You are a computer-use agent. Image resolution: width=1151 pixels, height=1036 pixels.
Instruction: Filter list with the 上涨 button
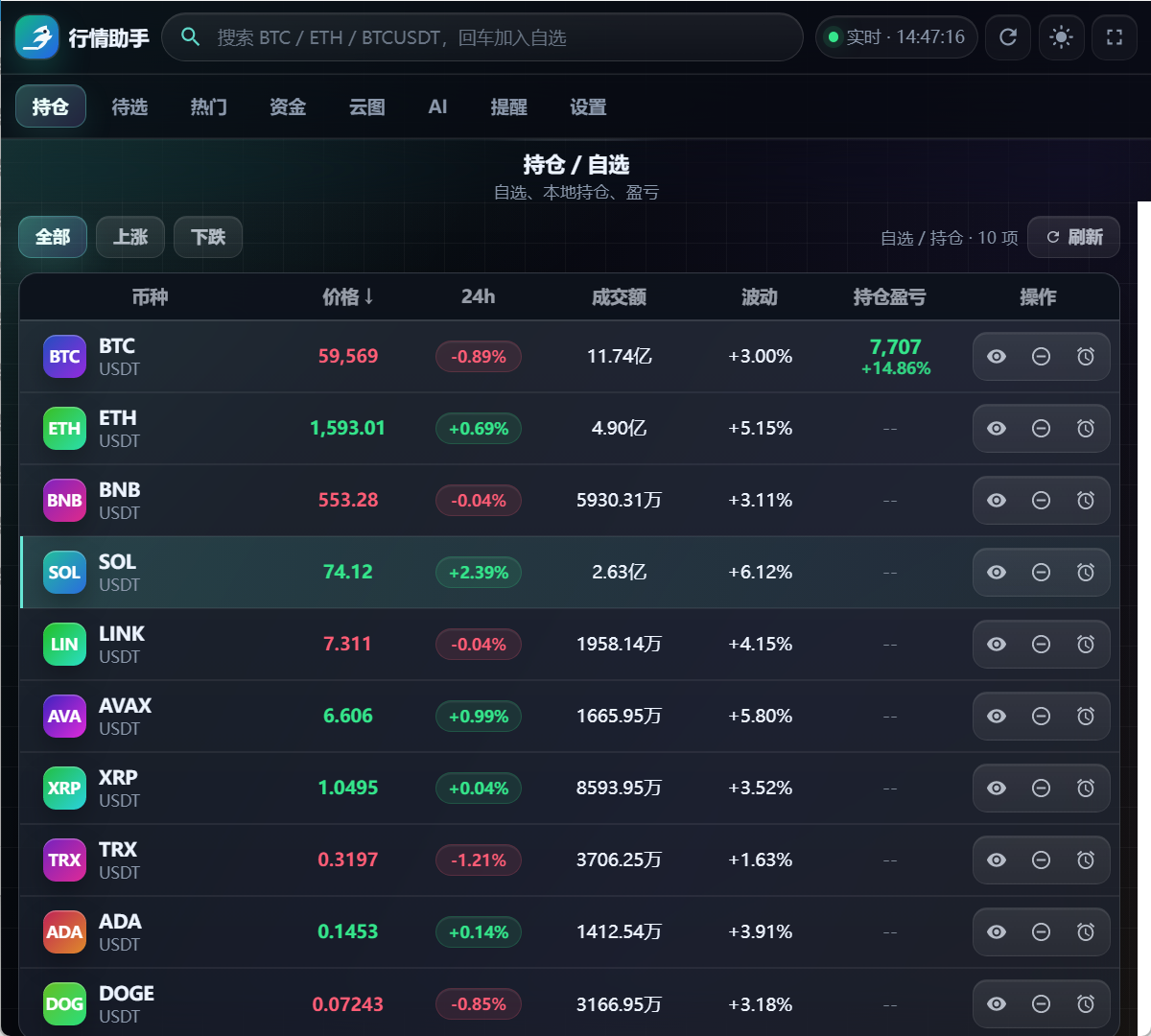(x=130, y=237)
